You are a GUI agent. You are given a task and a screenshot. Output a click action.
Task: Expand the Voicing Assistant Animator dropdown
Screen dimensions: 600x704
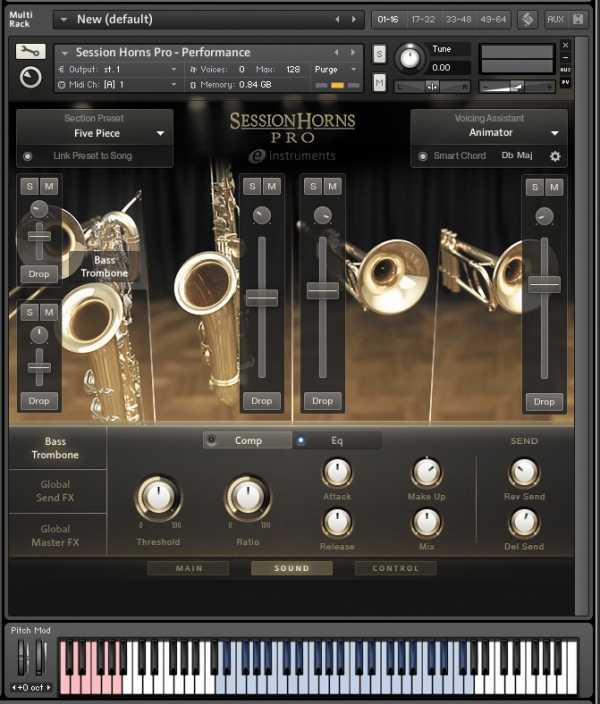(555, 133)
